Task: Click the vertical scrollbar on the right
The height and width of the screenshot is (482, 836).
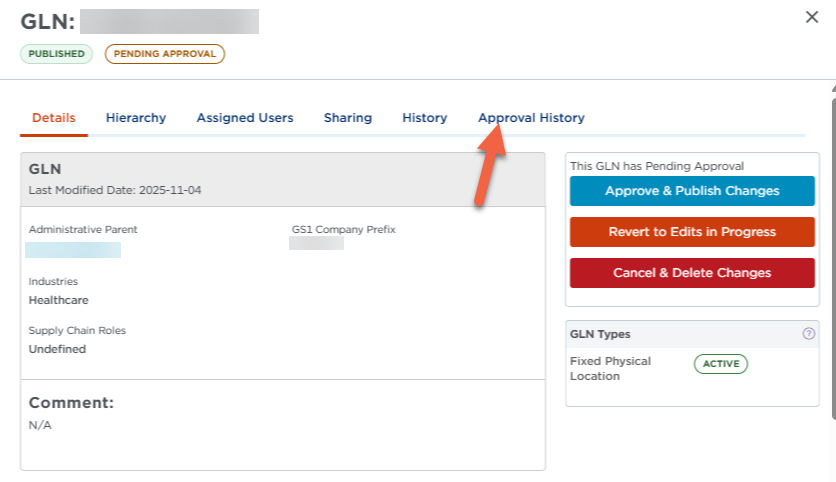Action: [831, 250]
